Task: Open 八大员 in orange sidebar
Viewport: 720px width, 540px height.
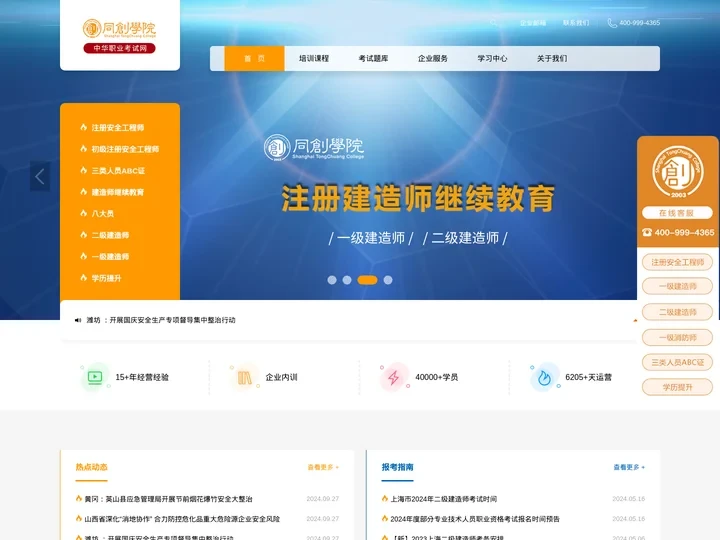Action: pyautogui.click(x=103, y=214)
